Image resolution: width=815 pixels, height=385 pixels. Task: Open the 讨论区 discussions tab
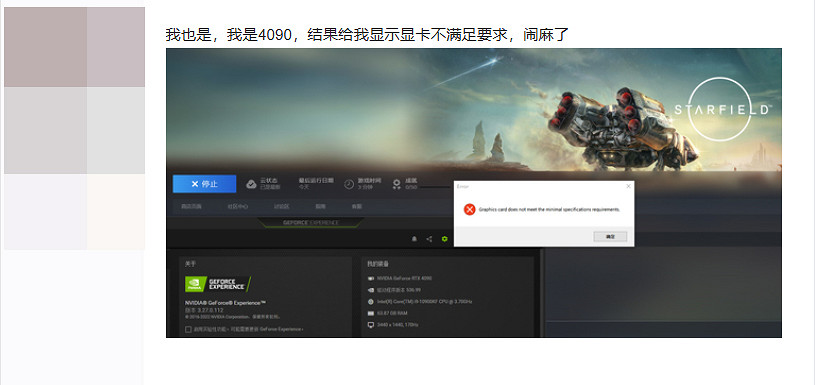pos(281,207)
